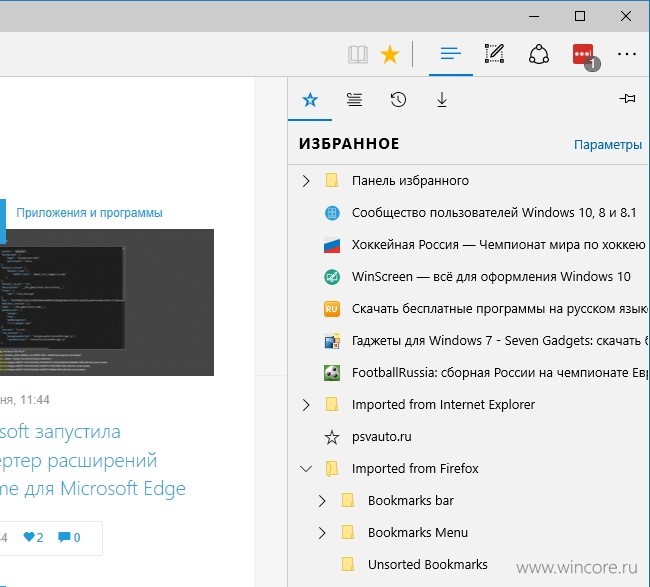Pin the Hub pane open
The height and width of the screenshot is (587, 650).
(x=627, y=99)
